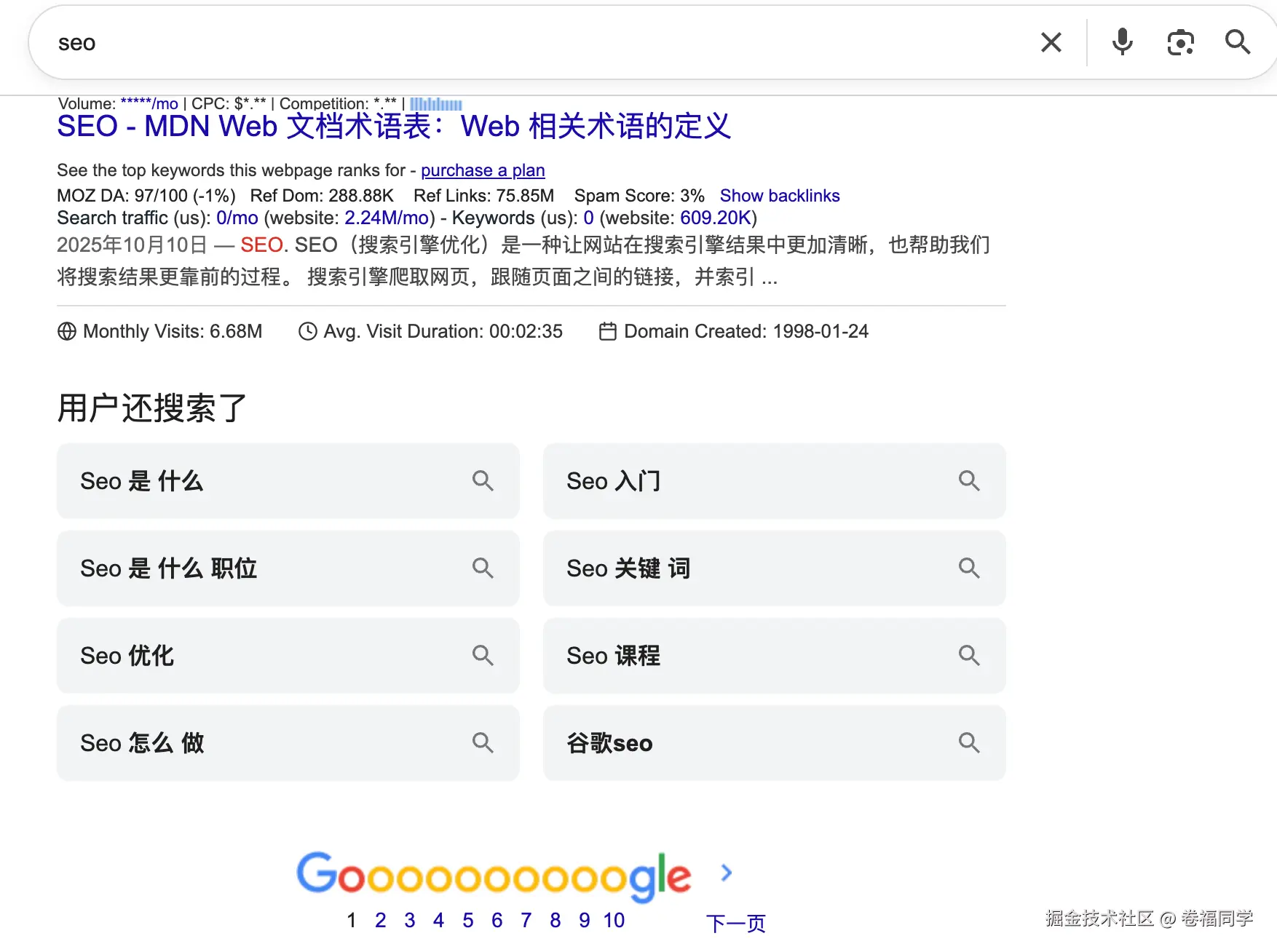The width and height of the screenshot is (1277, 952).
Task: Go to results page 2
Action: pos(380,920)
